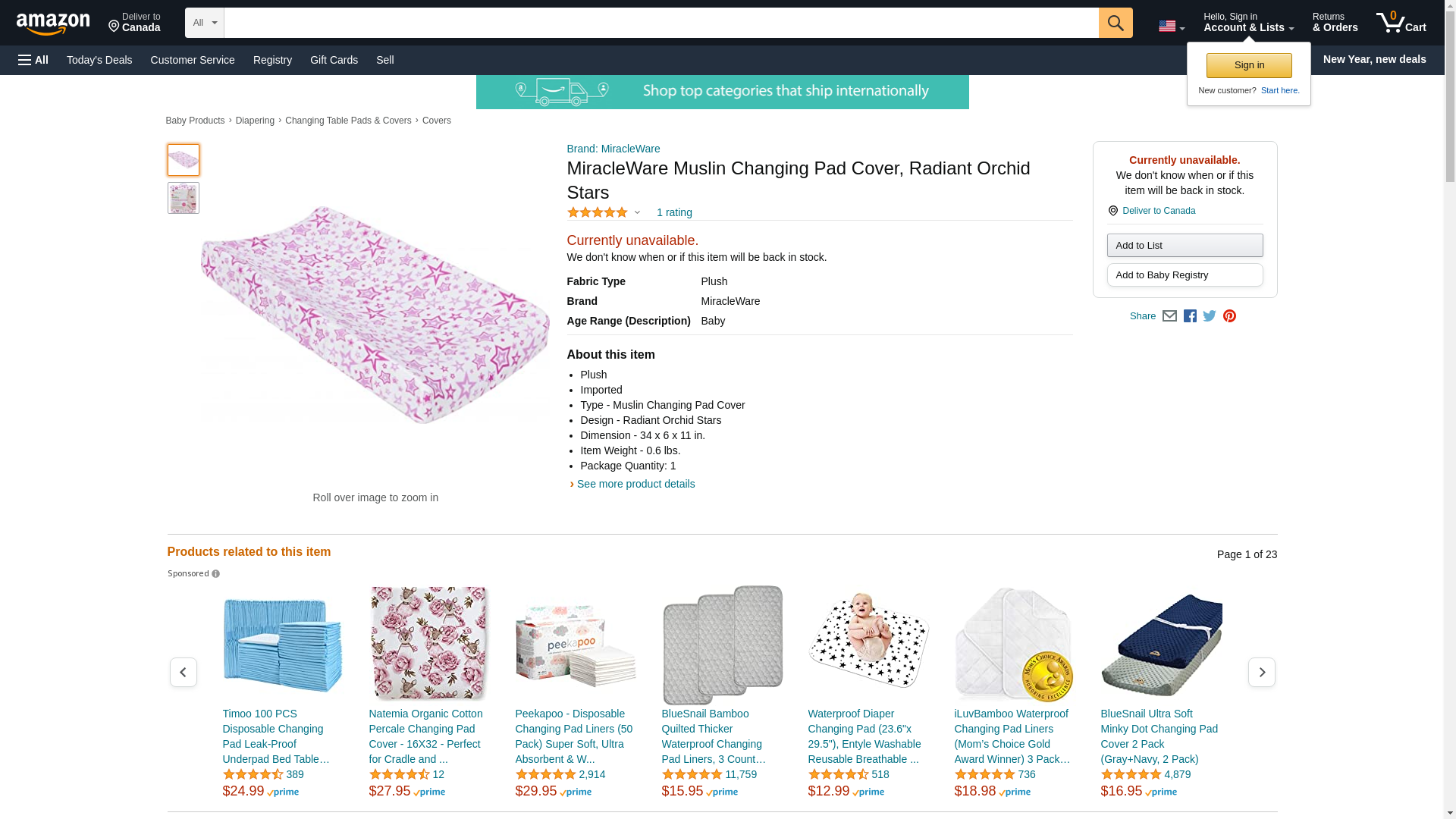Image resolution: width=1456 pixels, height=819 pixels.
Task: Open Today's Deals navigation item
Action: pos(99,60)
